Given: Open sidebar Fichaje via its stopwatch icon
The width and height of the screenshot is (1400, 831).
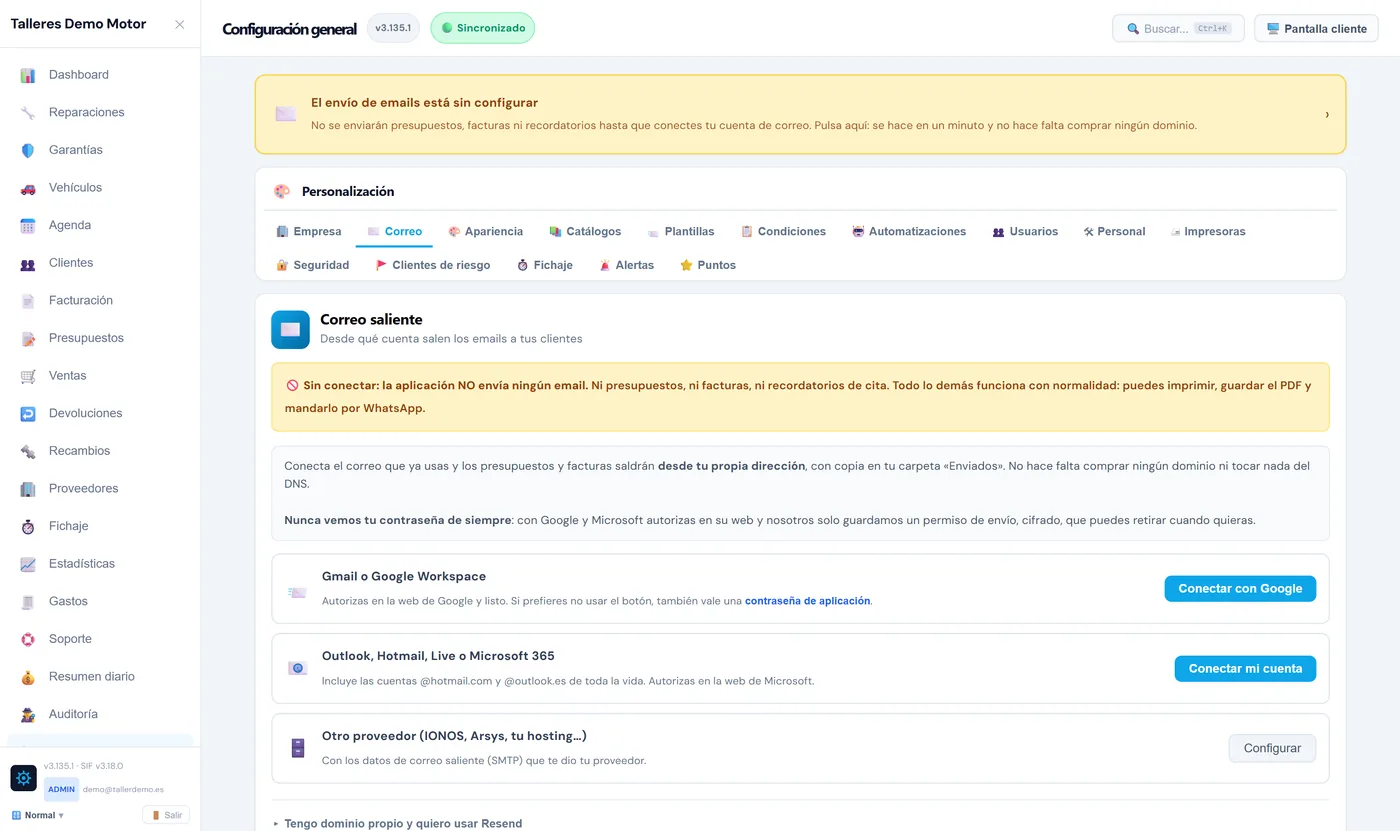Looking at the screenshot, I should 28,526.
